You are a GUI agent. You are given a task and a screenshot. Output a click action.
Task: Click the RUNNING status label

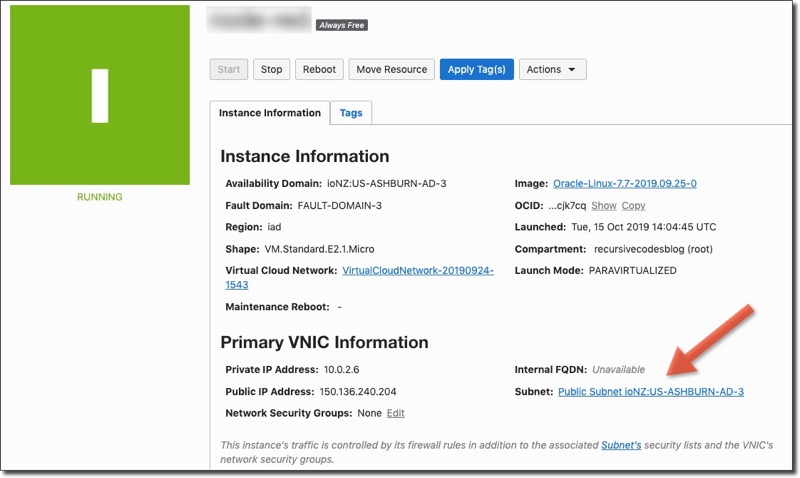tap(100, 197)
